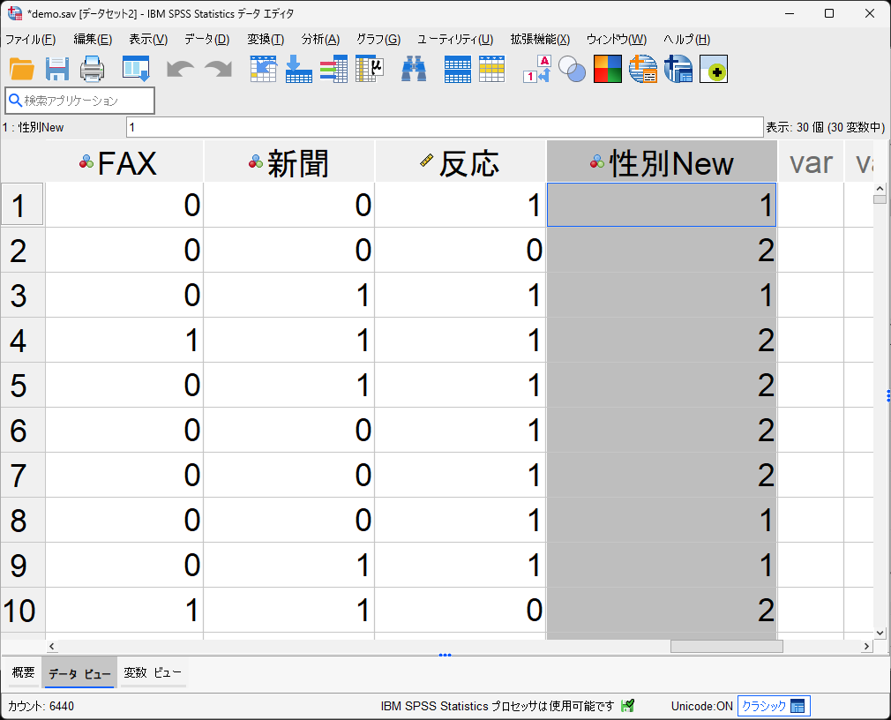Viewport: 891px width, 720px height.
Task: Click the vertical scrollbar down arrow
Action: (880, 632)
